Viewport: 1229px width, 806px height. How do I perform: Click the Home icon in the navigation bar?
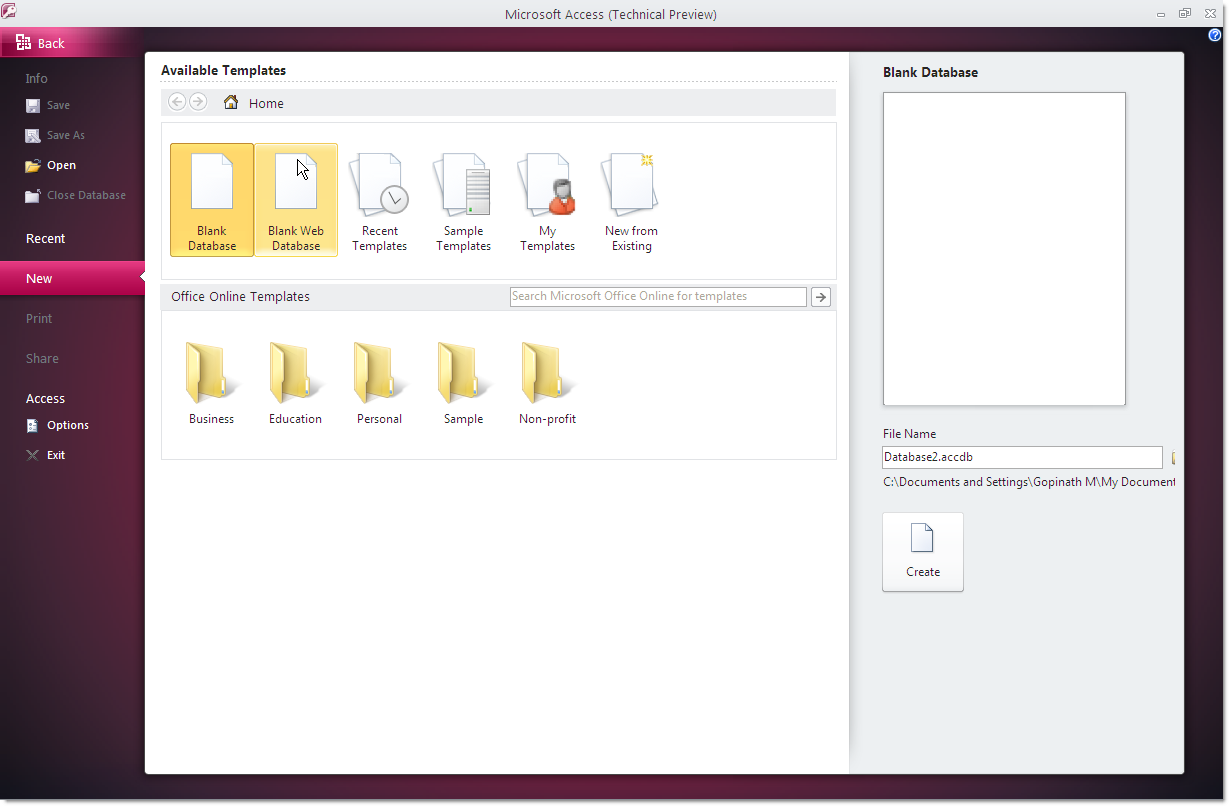coord(231,103)
